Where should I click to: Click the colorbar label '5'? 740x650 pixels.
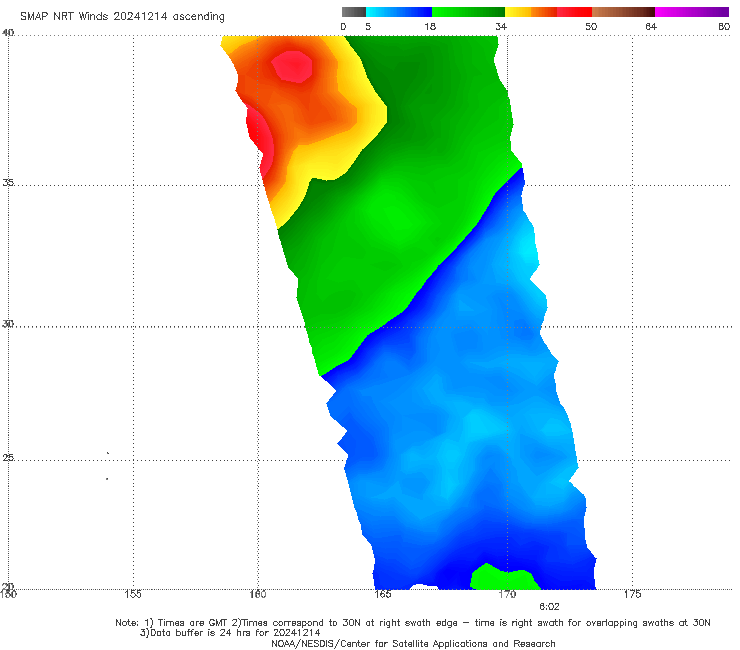(368, 26)
